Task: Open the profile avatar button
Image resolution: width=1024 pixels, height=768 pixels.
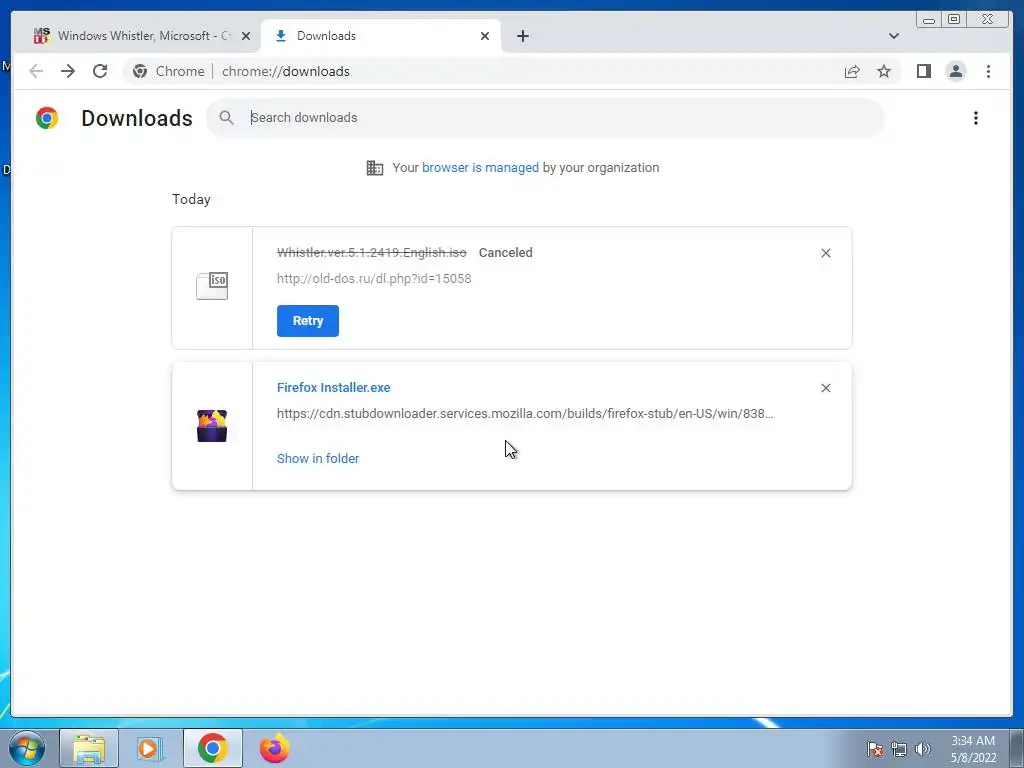Action: point(955,71)
